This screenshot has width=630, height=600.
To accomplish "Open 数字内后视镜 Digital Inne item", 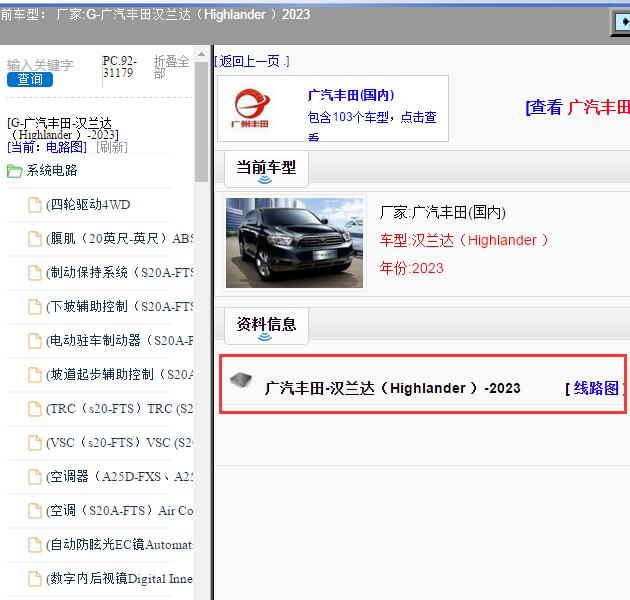I will pos(119,579).
